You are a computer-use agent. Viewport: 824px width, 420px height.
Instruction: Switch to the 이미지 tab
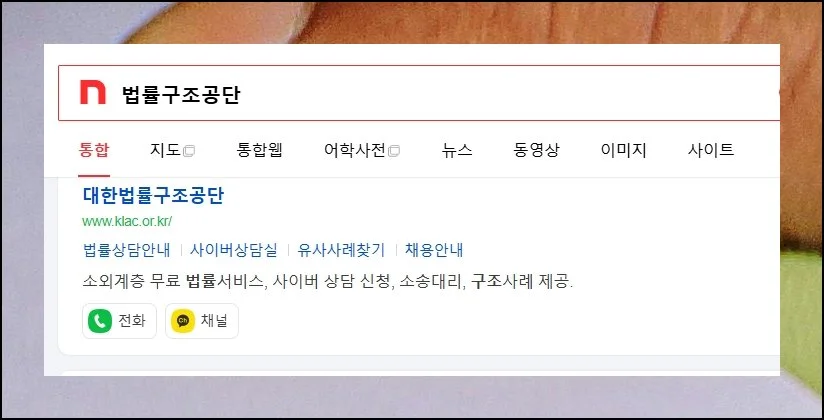click(x=623, y=150)
